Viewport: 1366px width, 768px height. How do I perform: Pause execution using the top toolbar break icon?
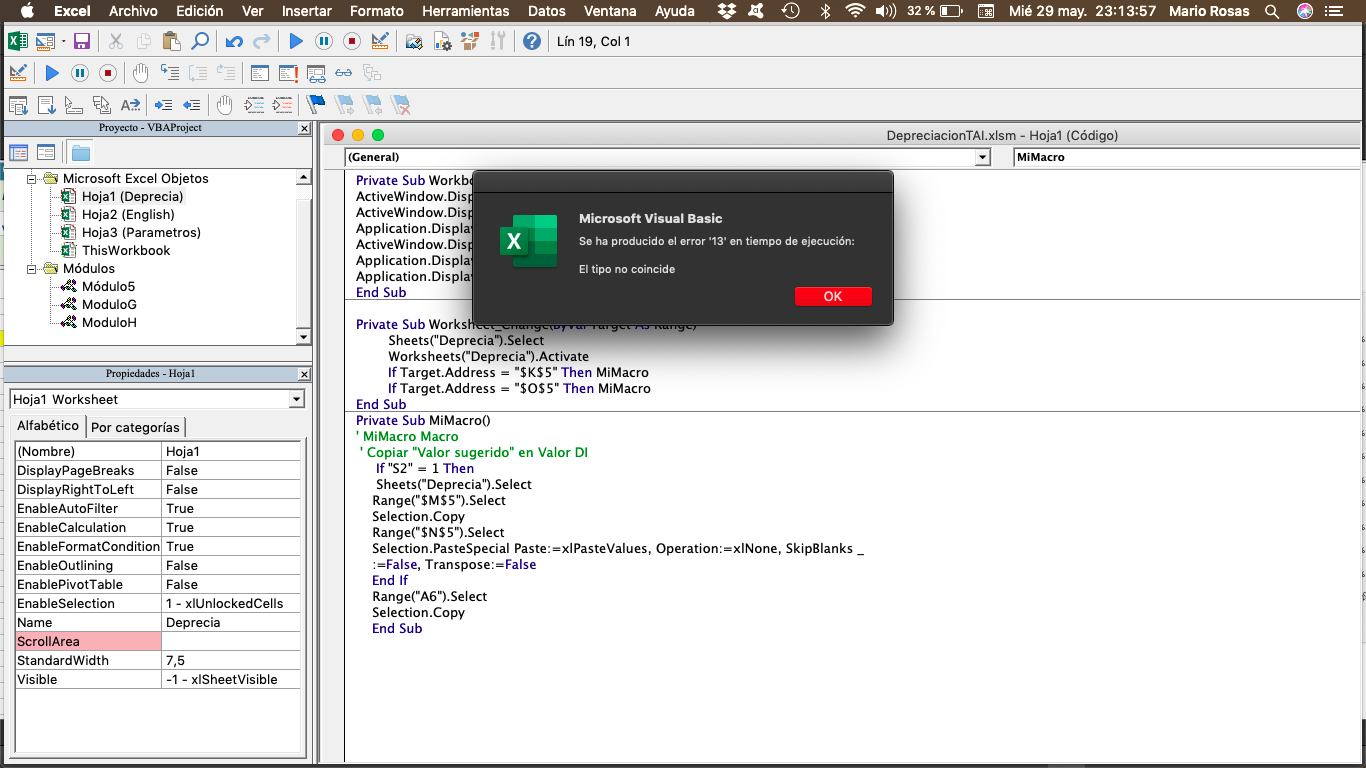pos(324,41)
